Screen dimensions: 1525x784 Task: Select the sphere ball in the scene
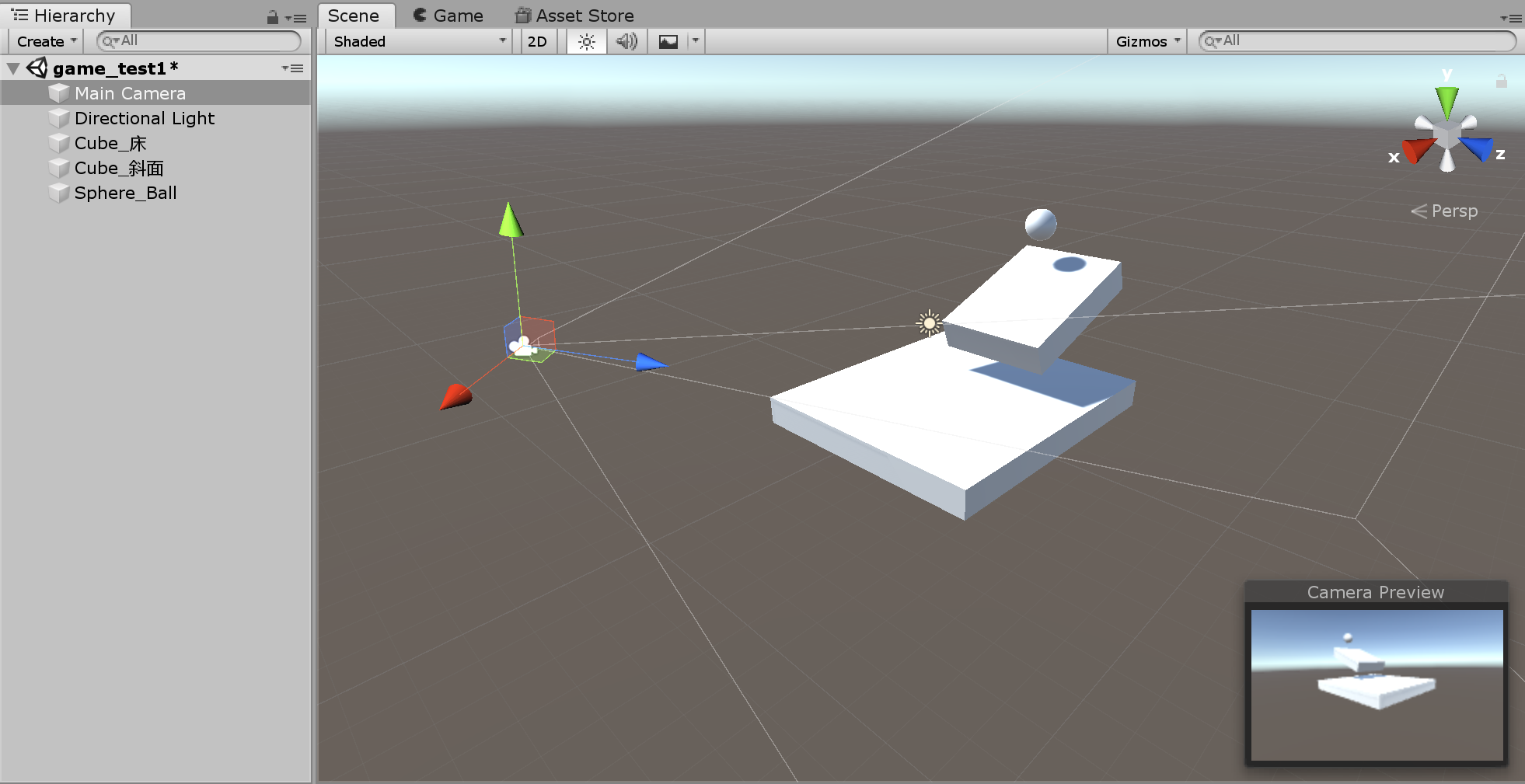(1041, 225)
